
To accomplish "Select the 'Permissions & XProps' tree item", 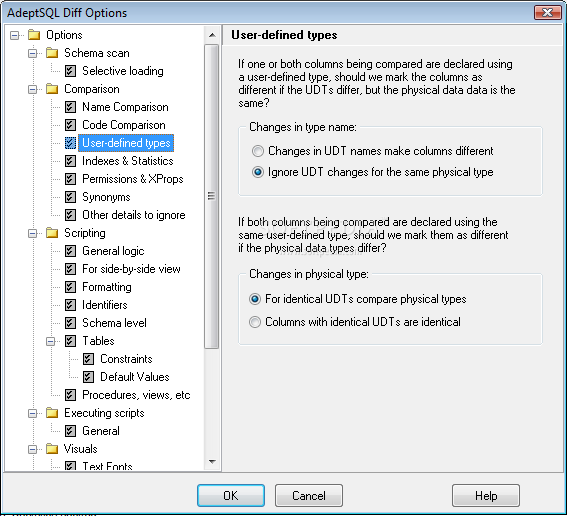I will [133, 179].
